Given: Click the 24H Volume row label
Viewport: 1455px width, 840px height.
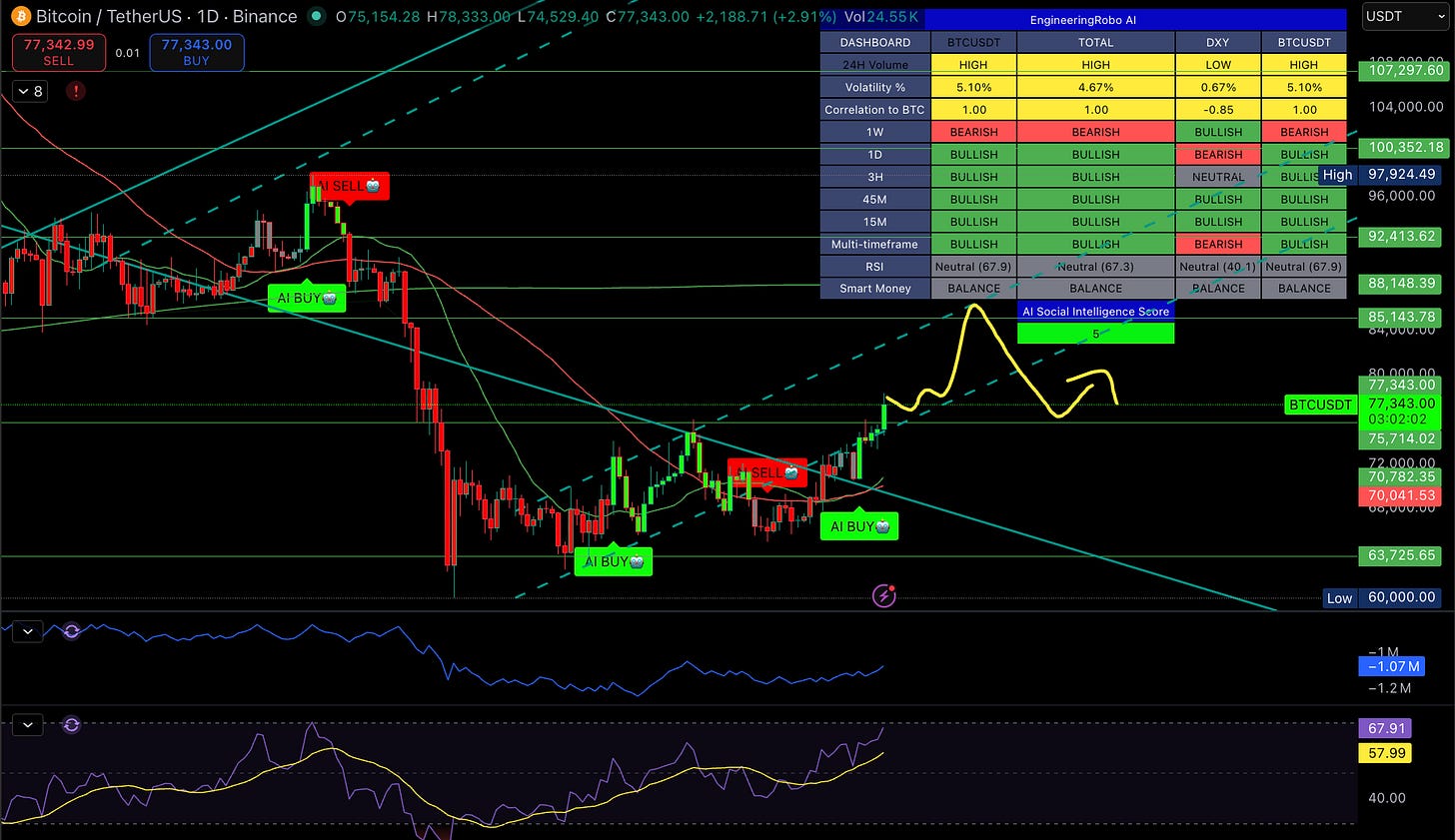Looking at the screenshot, I should coord(875,65).
